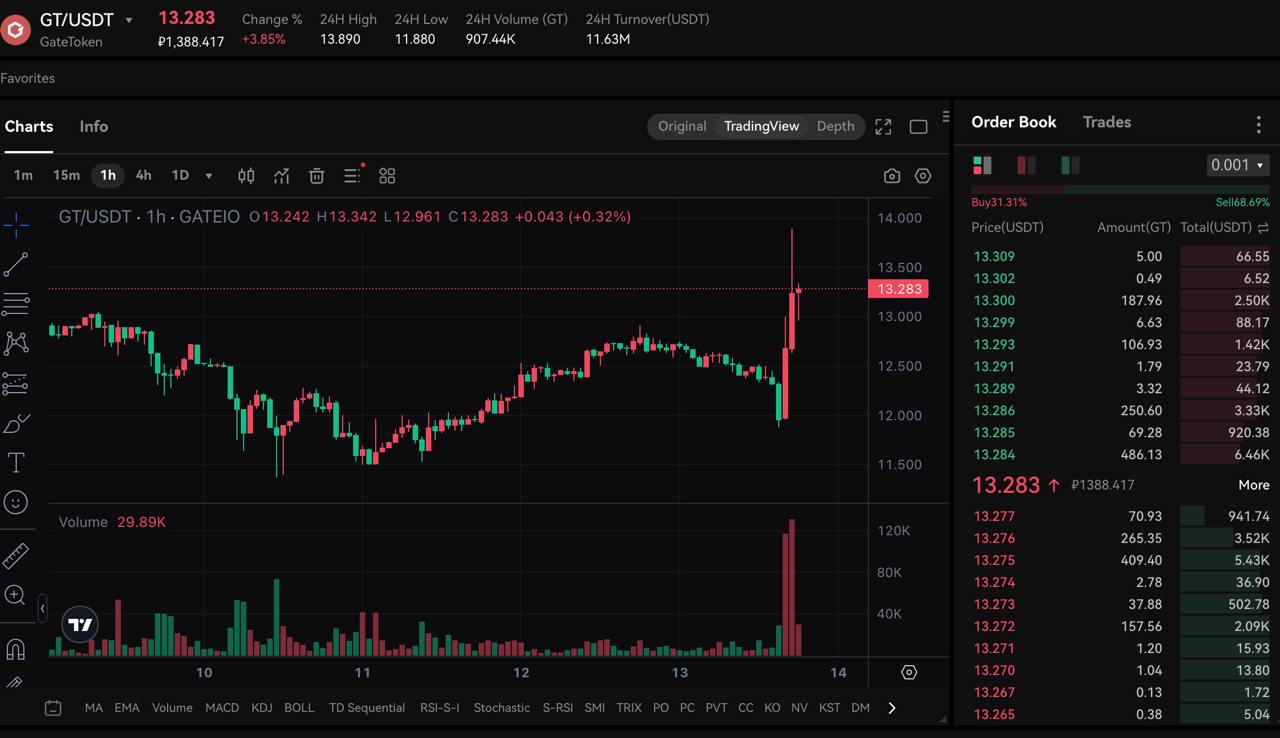The image size is (1280, 738).
Task: Open the Info tab
Action: click(94, 126)
